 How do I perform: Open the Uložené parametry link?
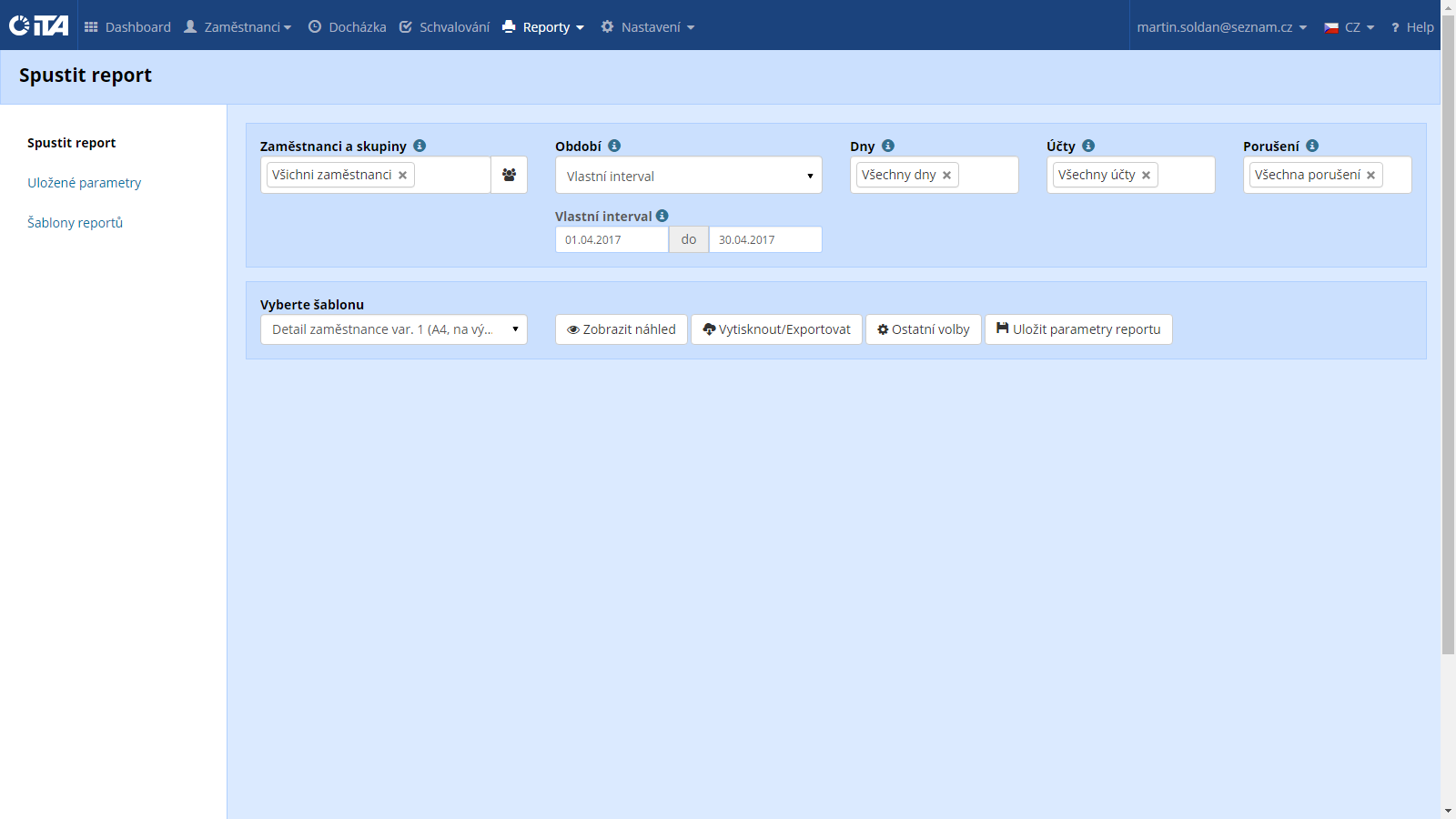[x=84, y=183]
